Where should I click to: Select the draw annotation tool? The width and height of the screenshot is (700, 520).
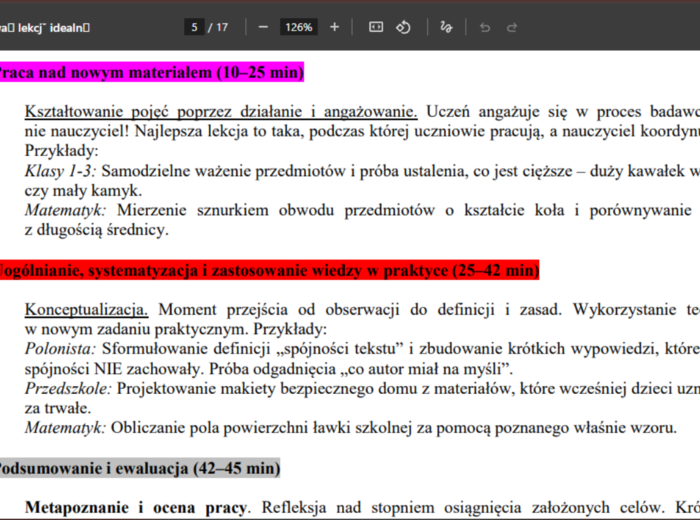[446, 28]
